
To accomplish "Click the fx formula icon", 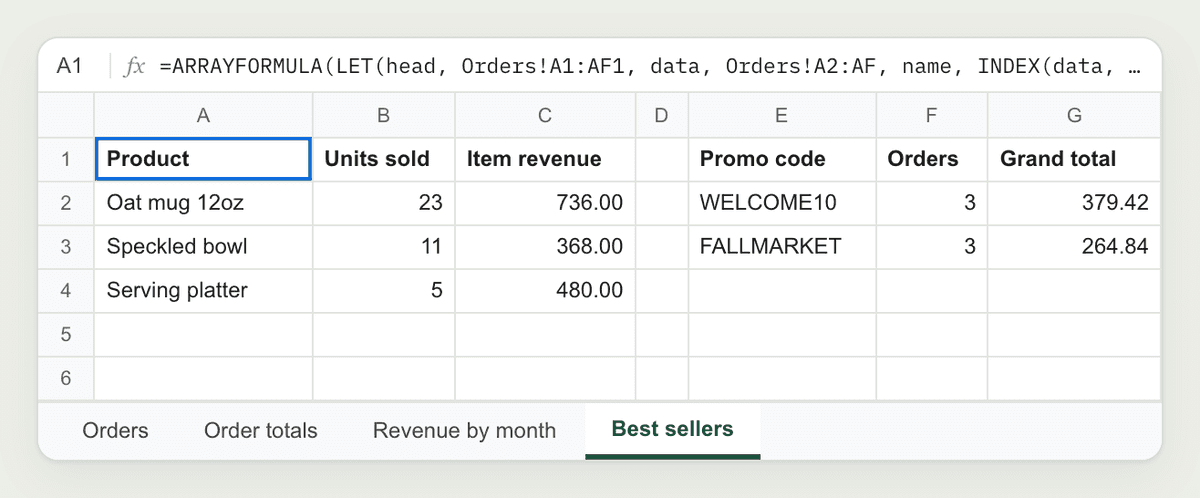I will 134,67.
